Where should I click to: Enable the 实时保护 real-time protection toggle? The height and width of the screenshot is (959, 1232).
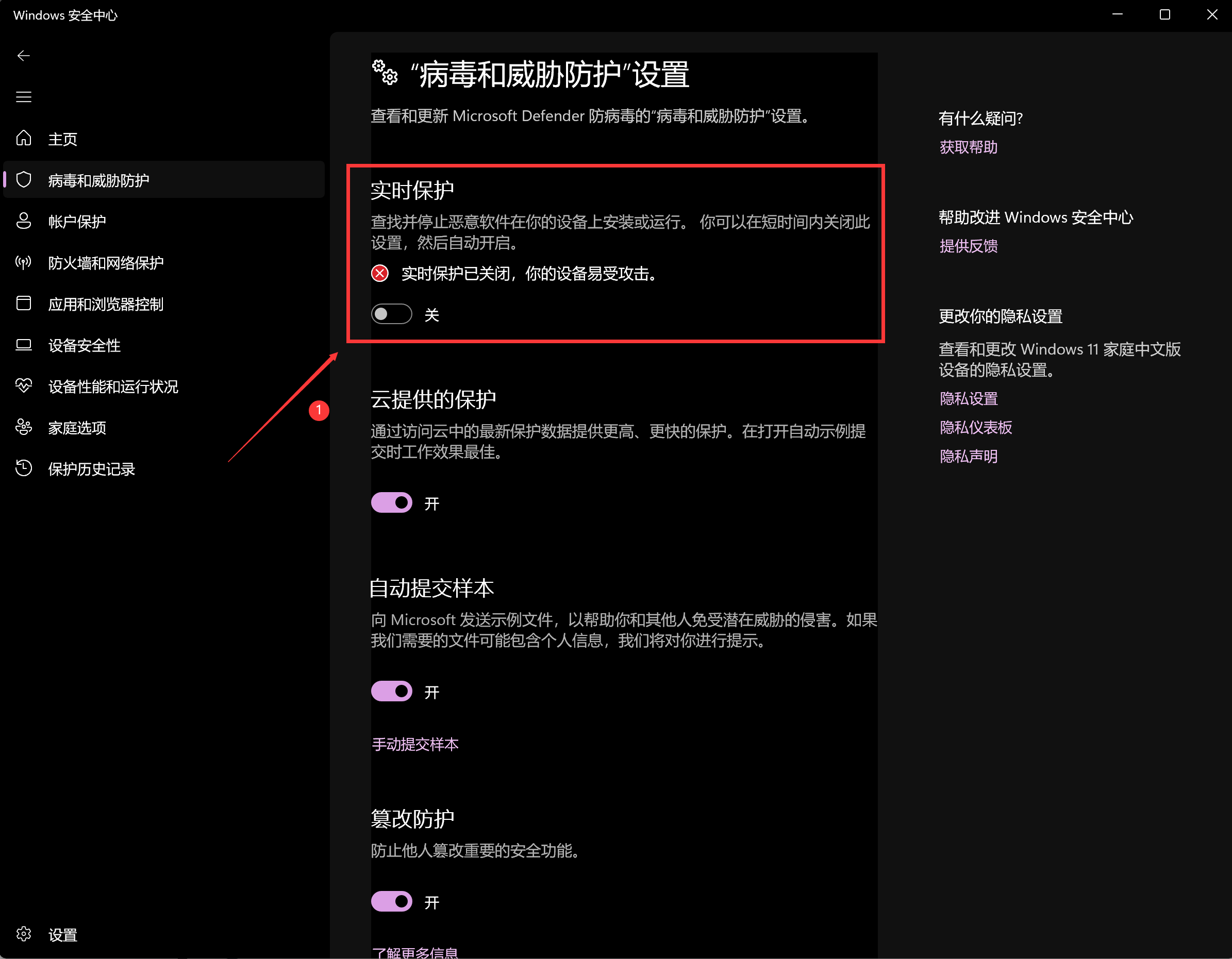point(391,314)
